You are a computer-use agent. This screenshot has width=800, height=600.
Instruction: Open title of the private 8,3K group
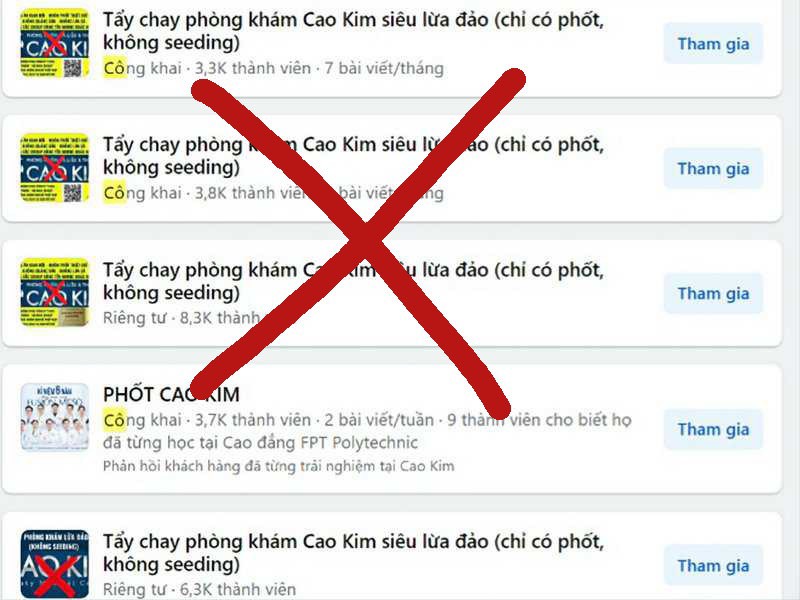point(354,281)
